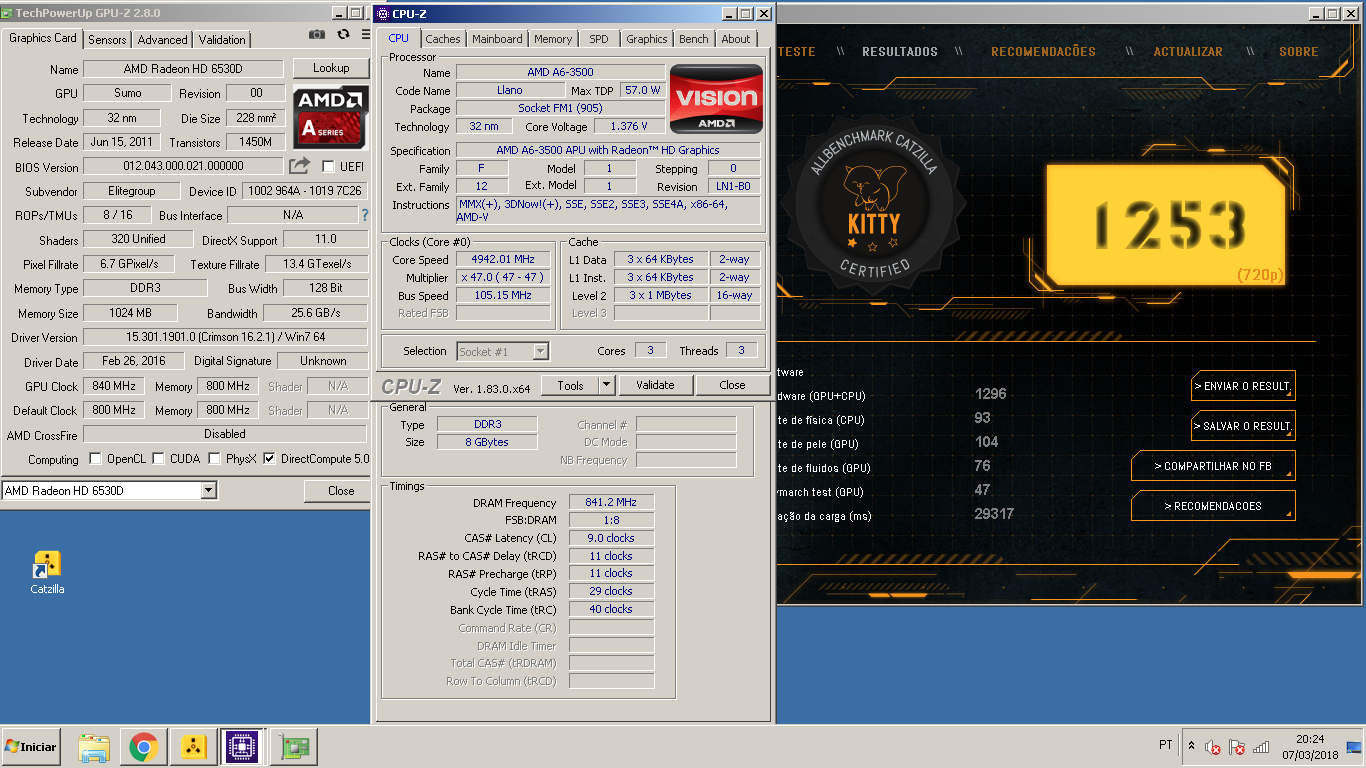
Task: Toggle the UEFI checkbox in GPU-Z
Action: point(328,166)
